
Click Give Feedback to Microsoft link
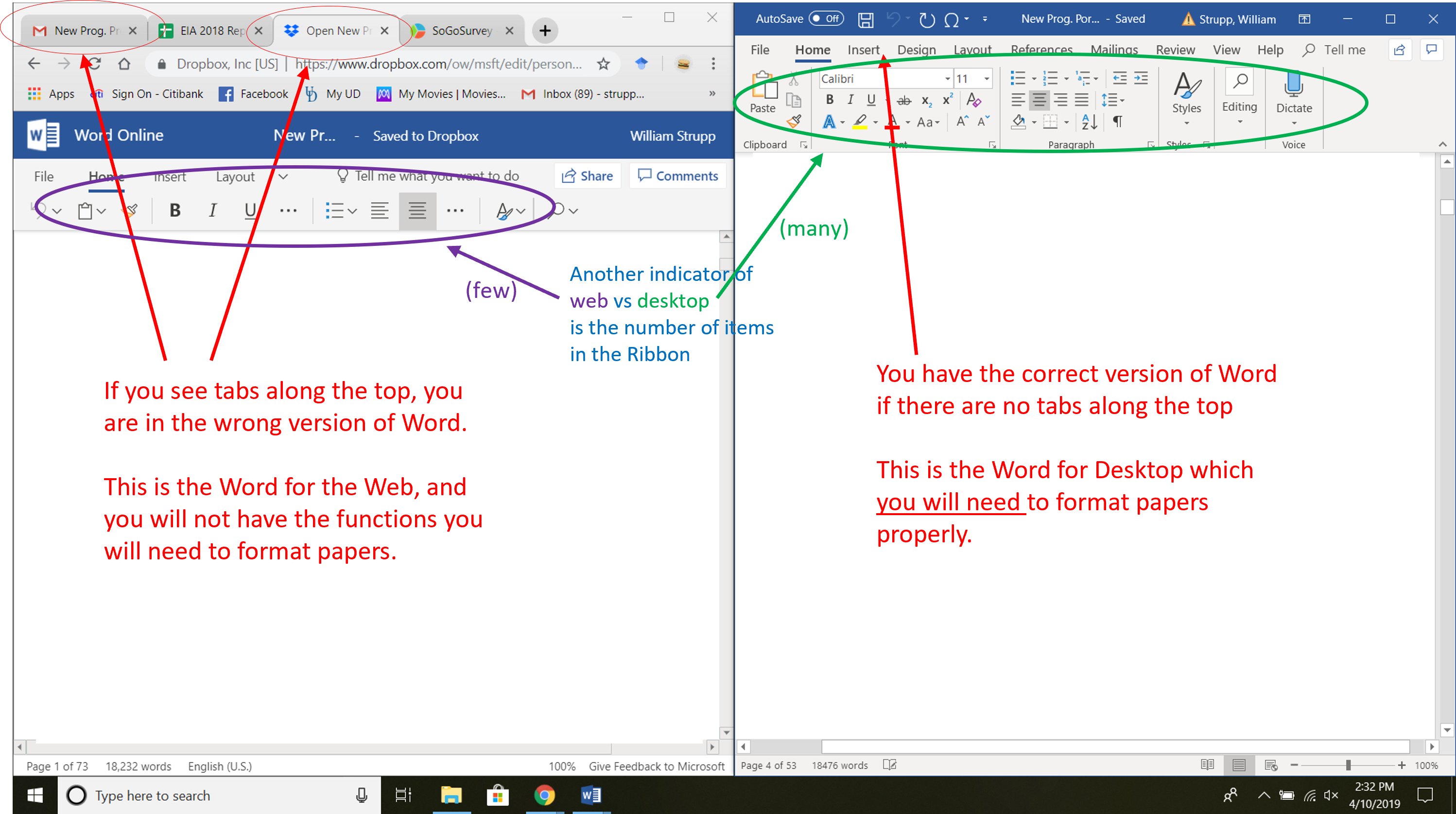pyautogui.click(x=656, y=766)
